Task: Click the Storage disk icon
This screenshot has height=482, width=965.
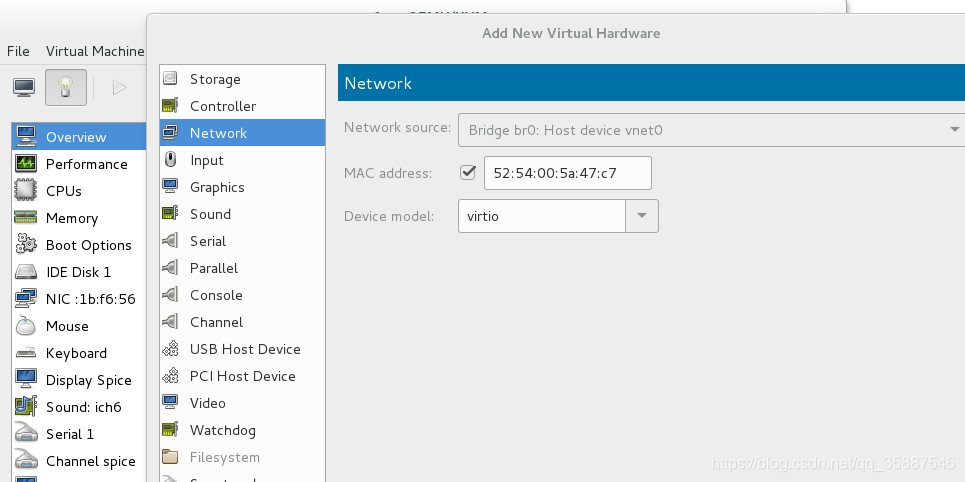Action: pyautogui.click(x=170, y=79)
